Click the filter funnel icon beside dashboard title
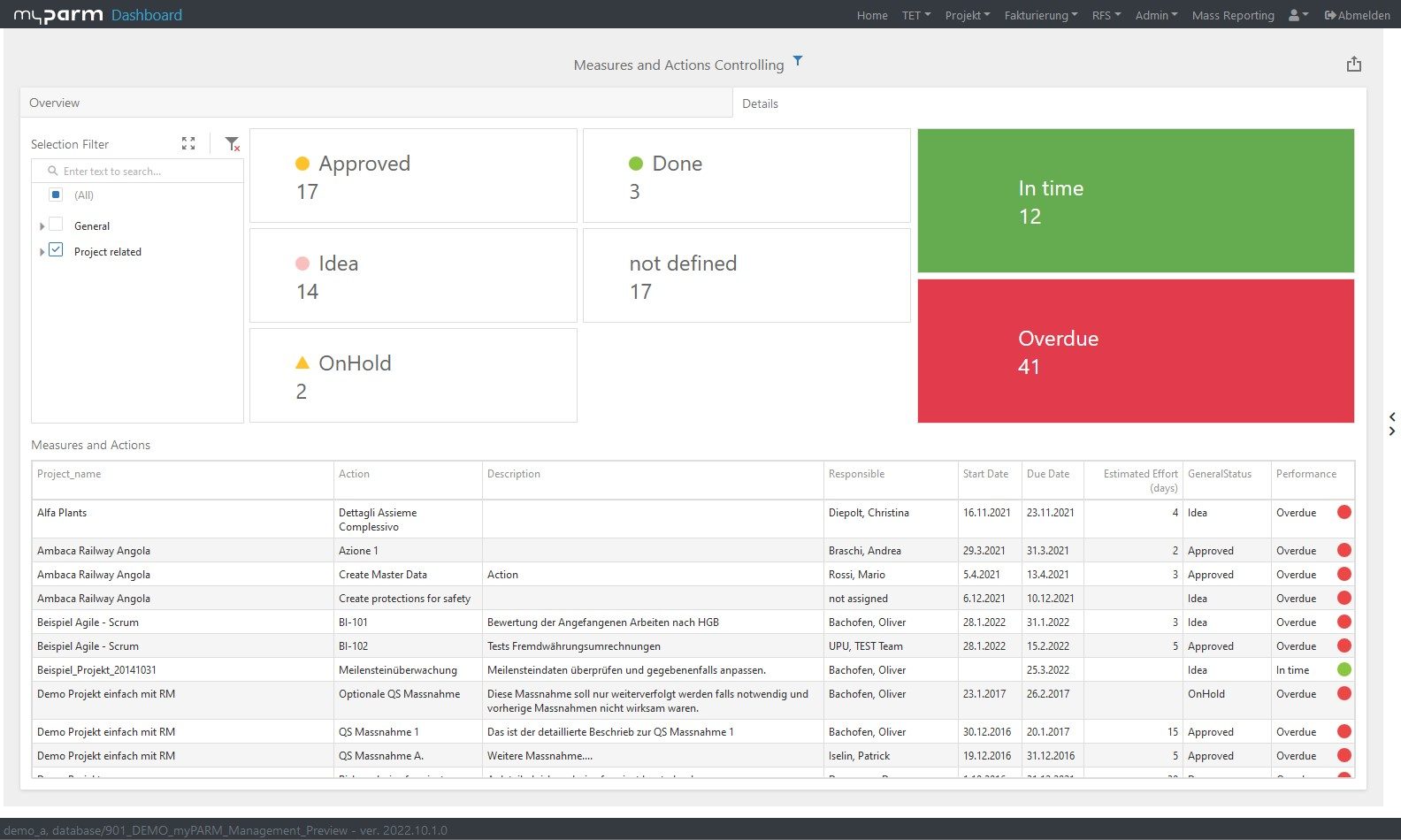The image size is (1401, 840). [x=798, y=61]
